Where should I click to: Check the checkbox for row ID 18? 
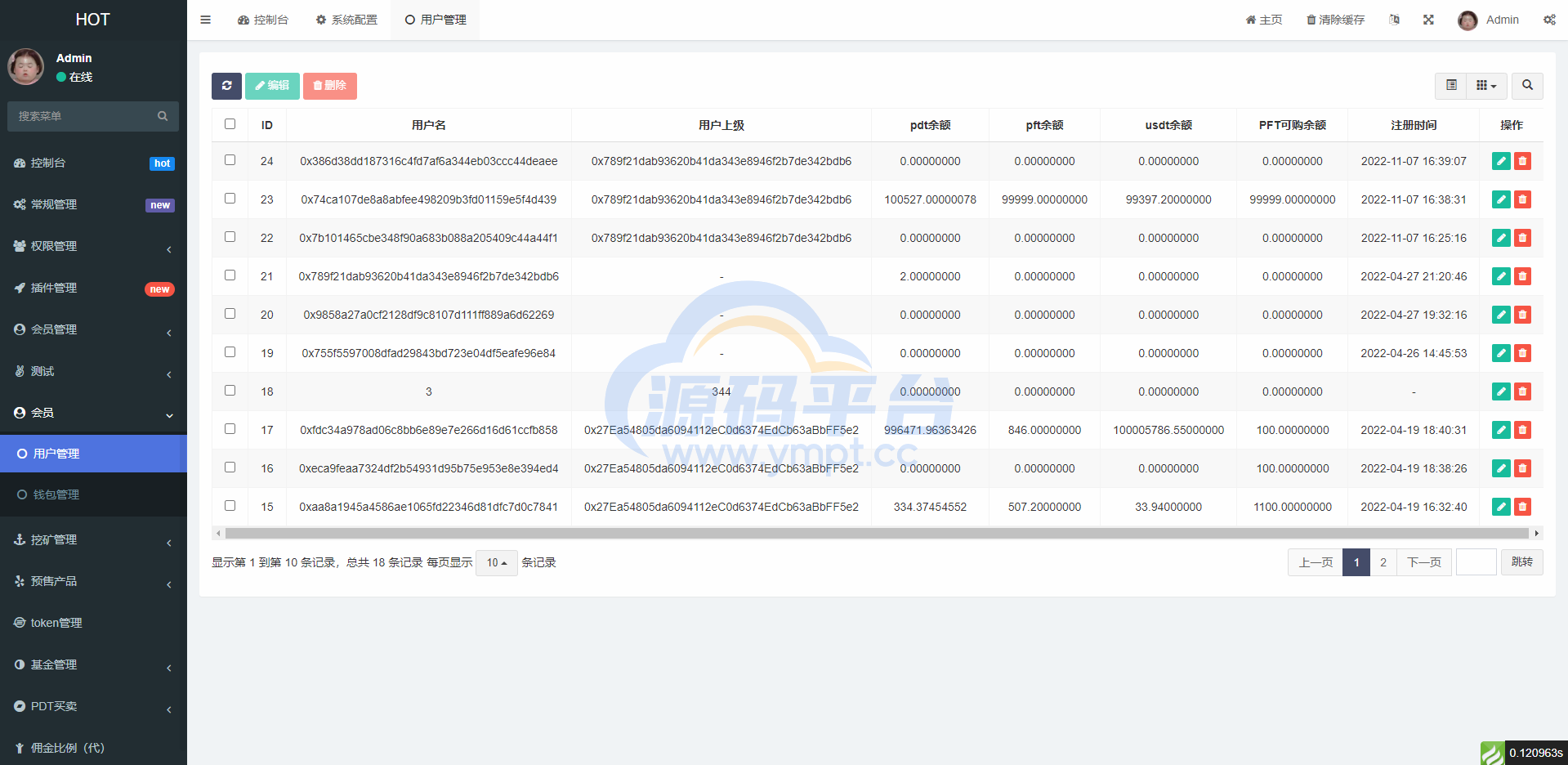tap(230, 391)
